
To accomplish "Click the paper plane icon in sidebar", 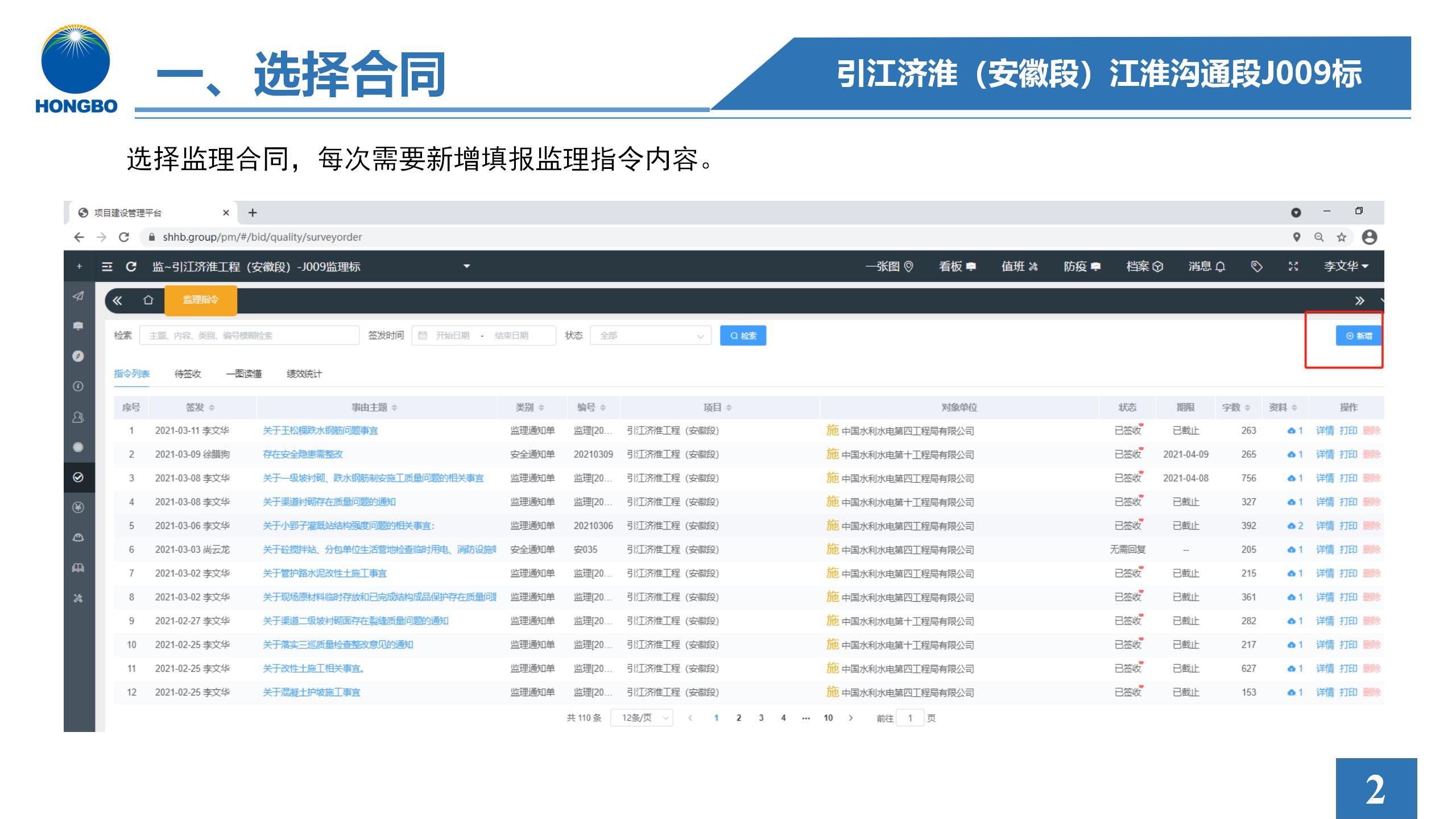I will click(x=78, y=296).
